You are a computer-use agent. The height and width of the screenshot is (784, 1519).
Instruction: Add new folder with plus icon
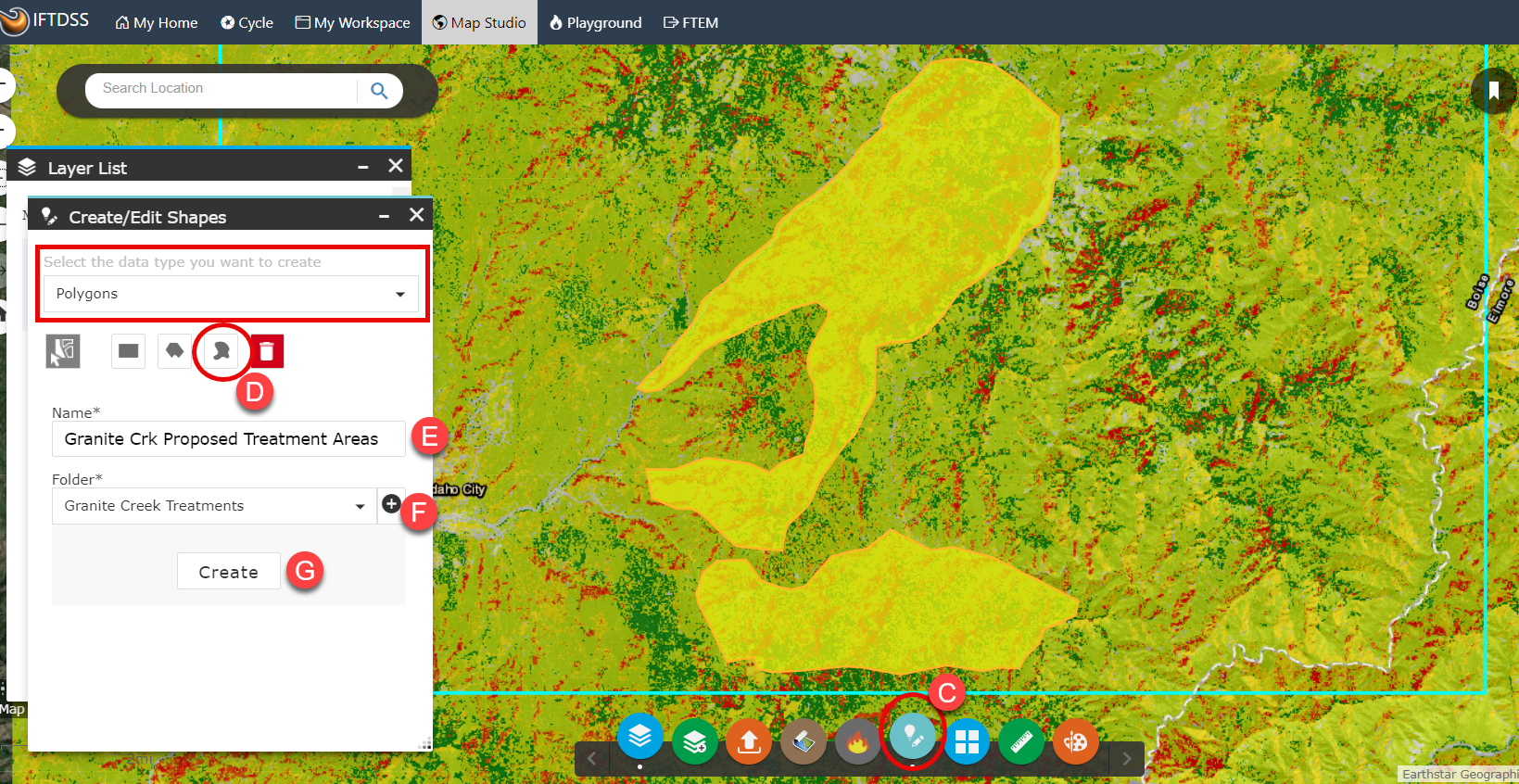pos(391,504)
